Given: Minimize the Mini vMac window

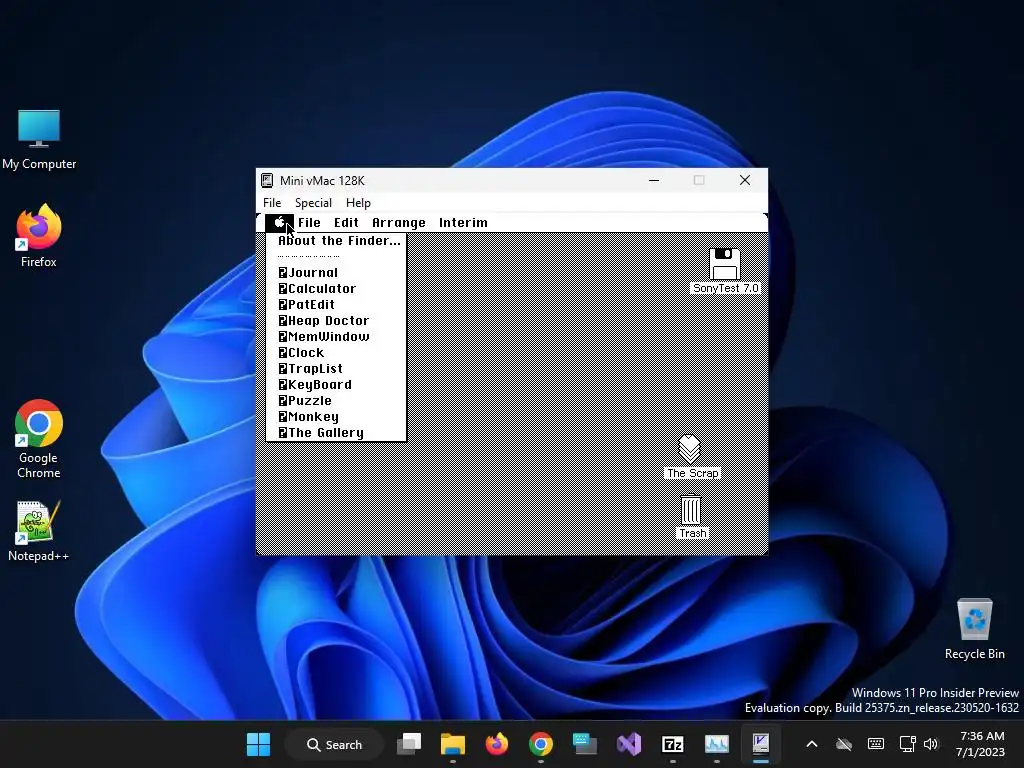Looking at the screenshot, I should 654,180.
